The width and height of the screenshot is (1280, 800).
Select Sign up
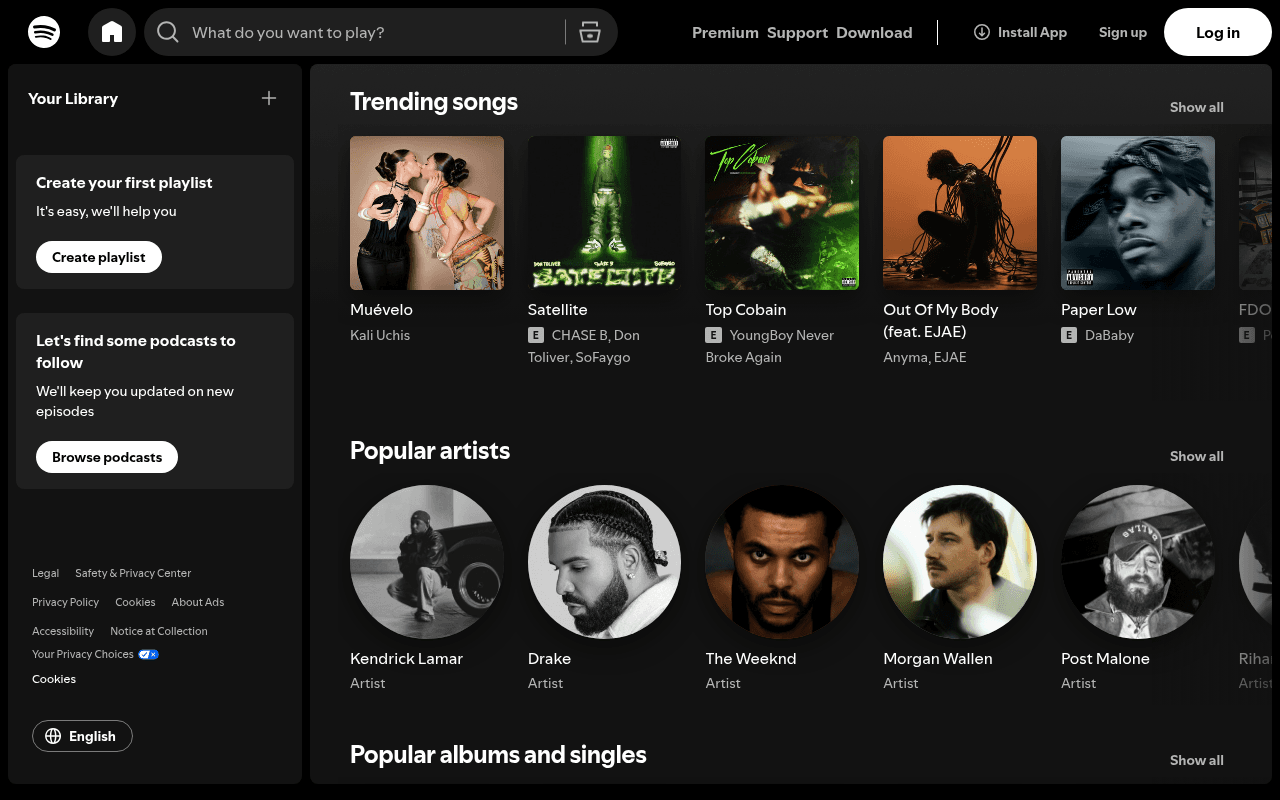[x=1122, y=32]
